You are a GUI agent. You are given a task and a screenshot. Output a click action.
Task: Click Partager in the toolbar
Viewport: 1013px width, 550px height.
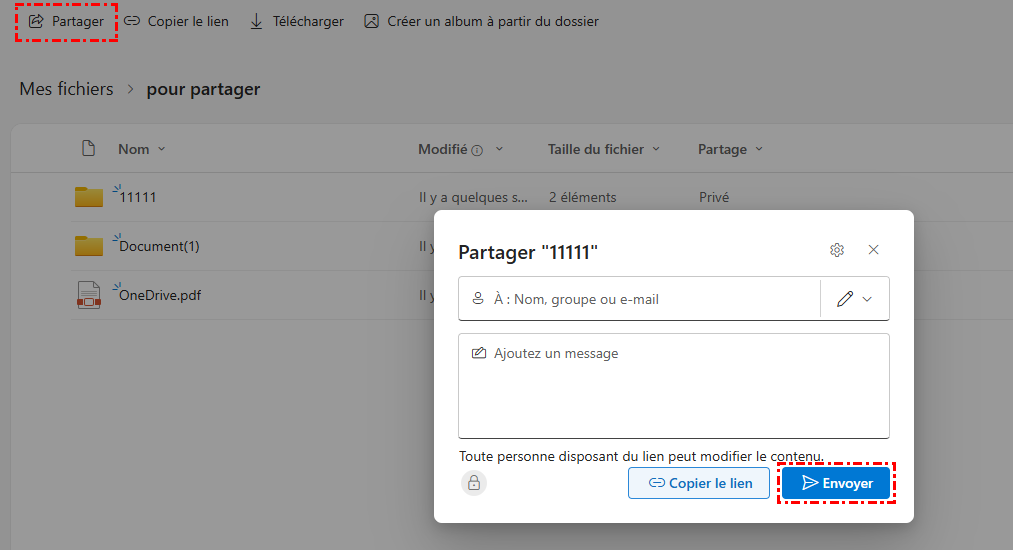[x=66, y=21]
